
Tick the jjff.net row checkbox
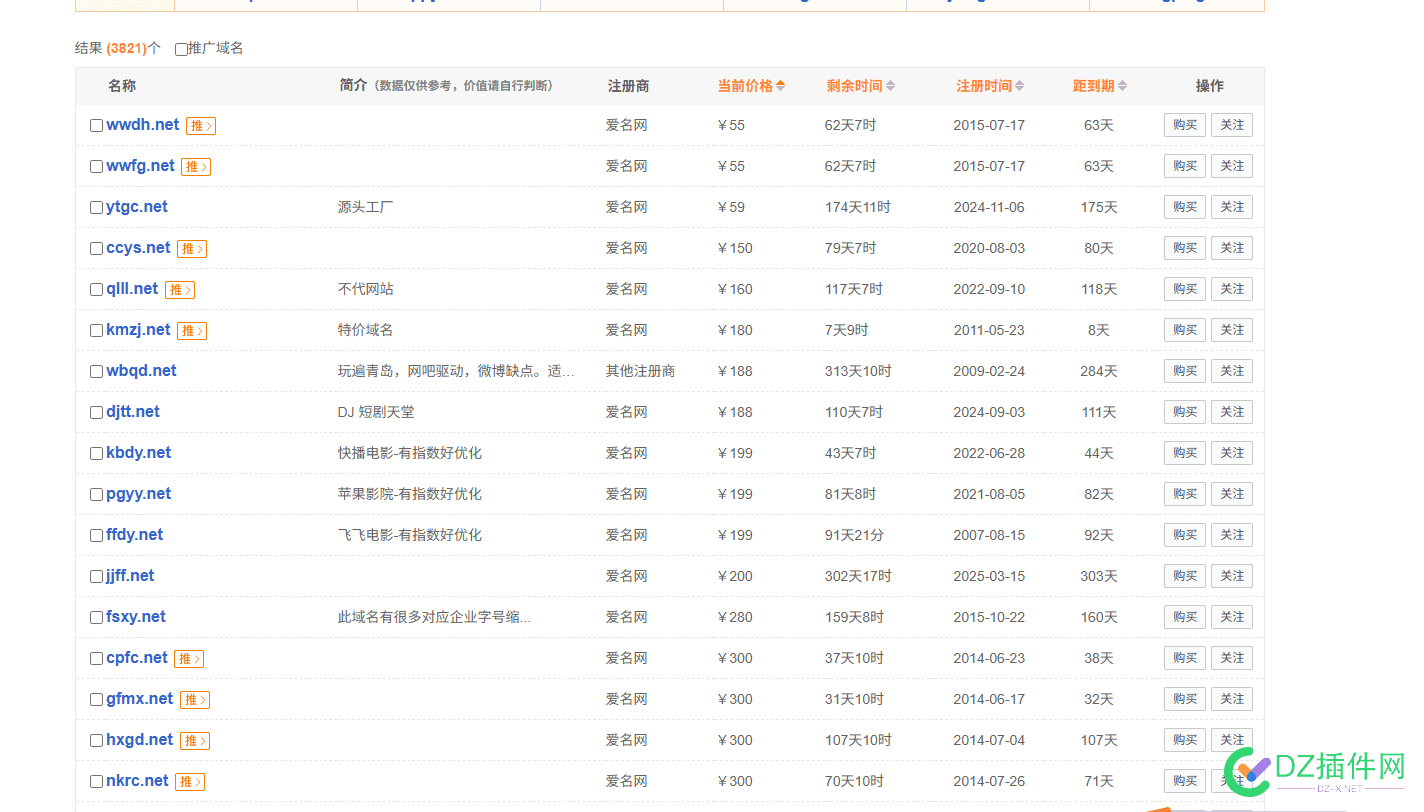click(96, 577)
